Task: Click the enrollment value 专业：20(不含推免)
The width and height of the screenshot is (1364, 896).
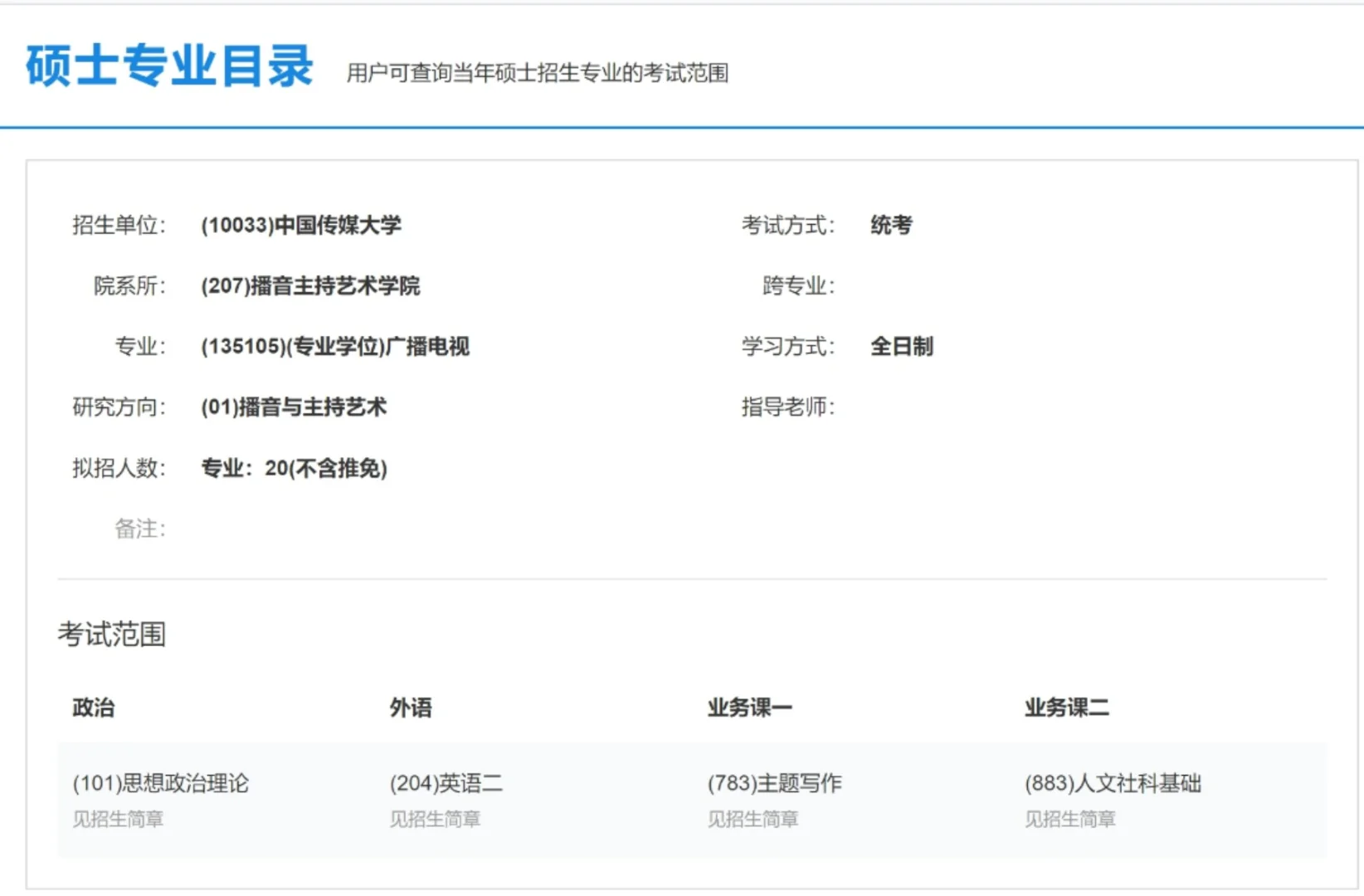Action: coord(294,468)
